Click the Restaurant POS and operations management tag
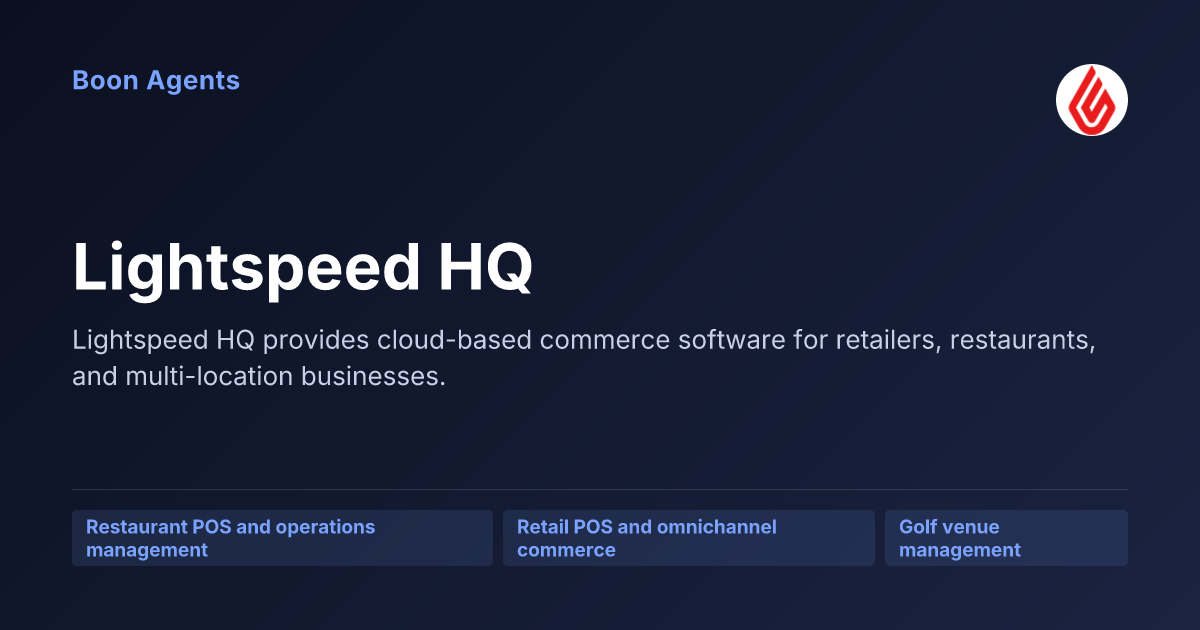Image resolution: width=1200 pixels, height=630 pixels. click(x=282, y=538)
